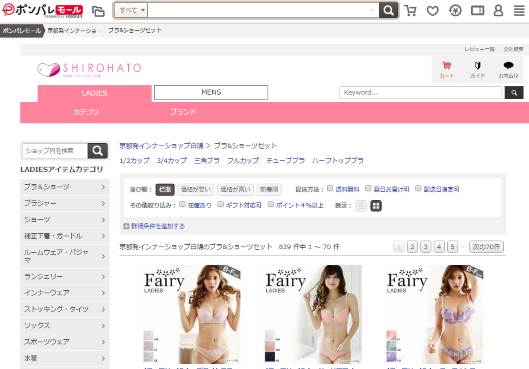The width and height of the screenshot is (529, 369).
Task: Open the hamburger menu icon
Action: [x=519, y=10]
